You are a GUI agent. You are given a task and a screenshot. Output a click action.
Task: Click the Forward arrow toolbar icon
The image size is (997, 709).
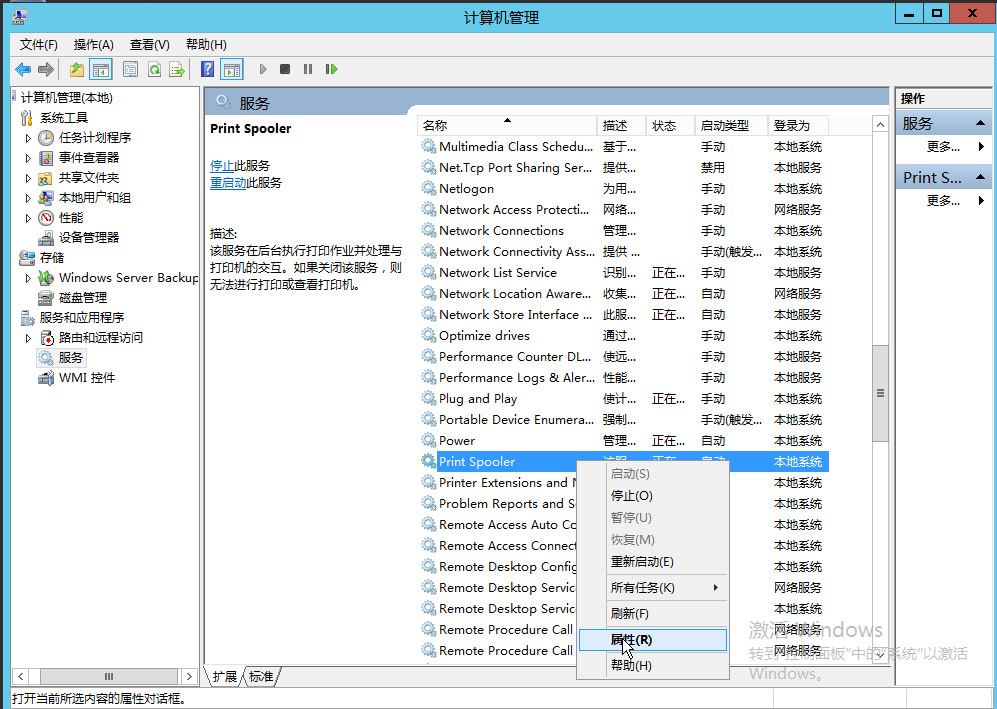click(x=46, y=69)
